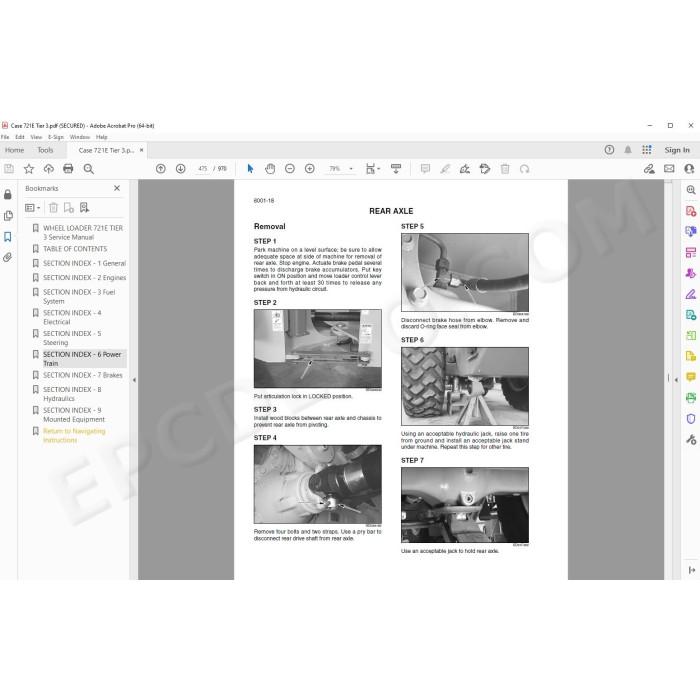Select the Hand pan tool
The image size is (700, 700).
click(270, 169)
